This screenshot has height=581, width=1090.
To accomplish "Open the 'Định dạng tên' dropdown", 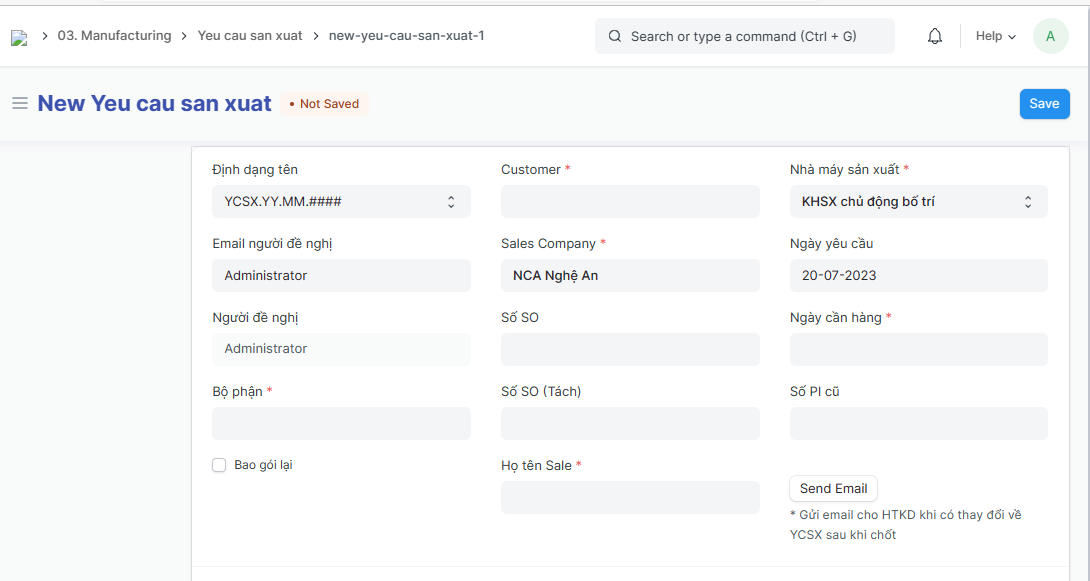I will [x=341, y=202].
